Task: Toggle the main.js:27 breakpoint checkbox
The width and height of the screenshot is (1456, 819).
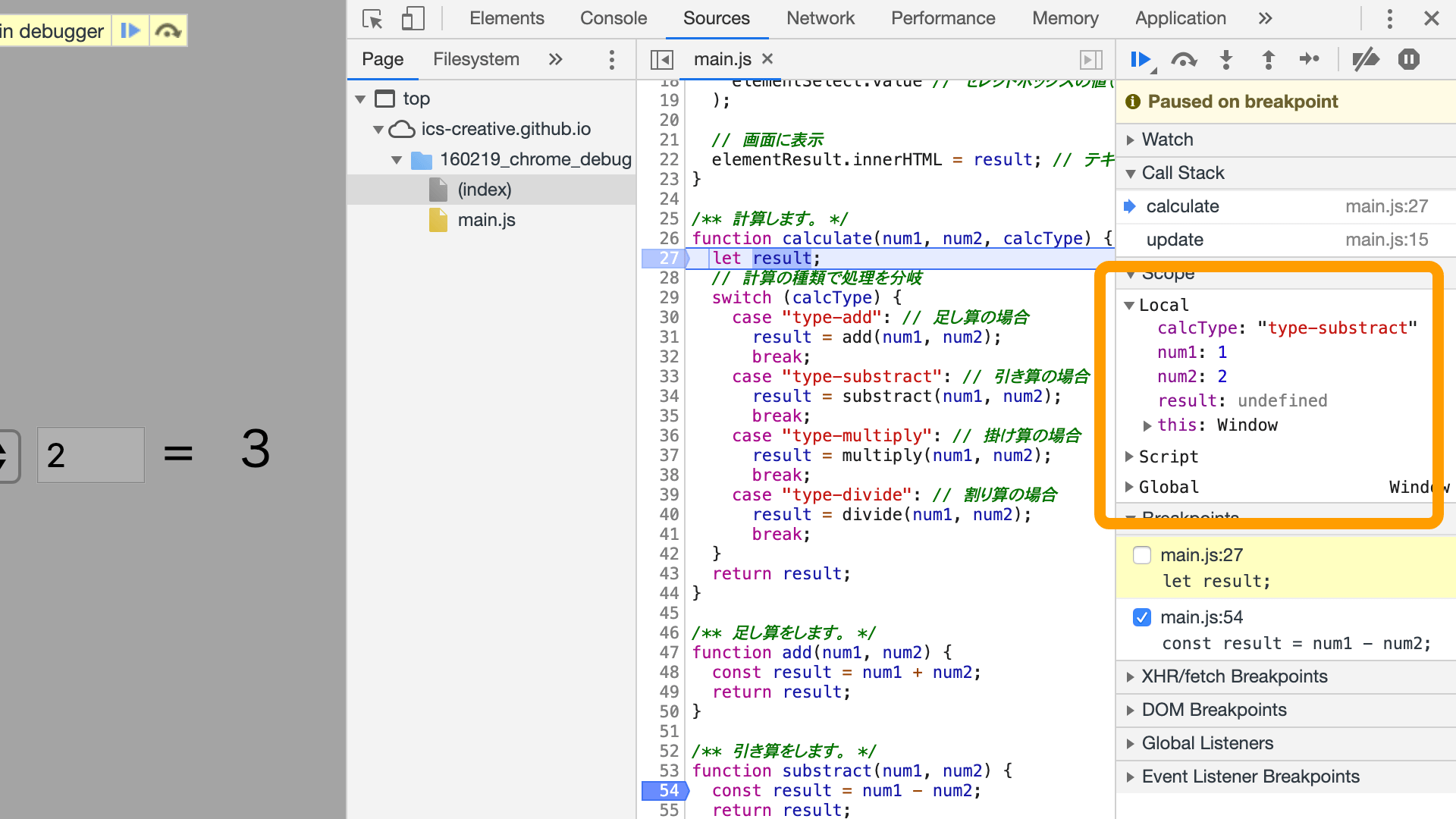Action: point(1141,554)
